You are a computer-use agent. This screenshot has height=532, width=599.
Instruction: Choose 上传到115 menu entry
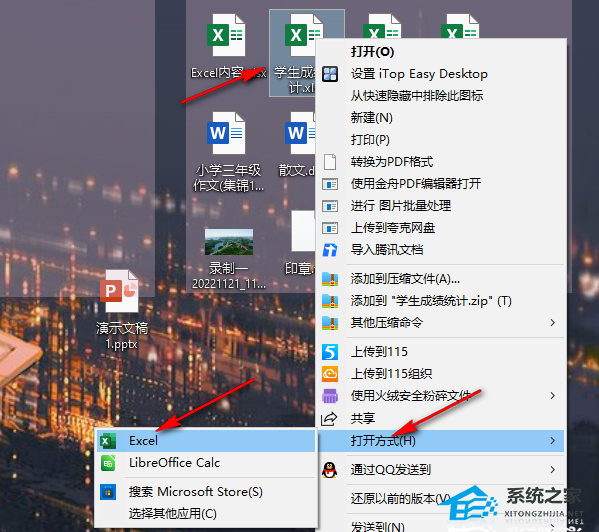[379, 352]
